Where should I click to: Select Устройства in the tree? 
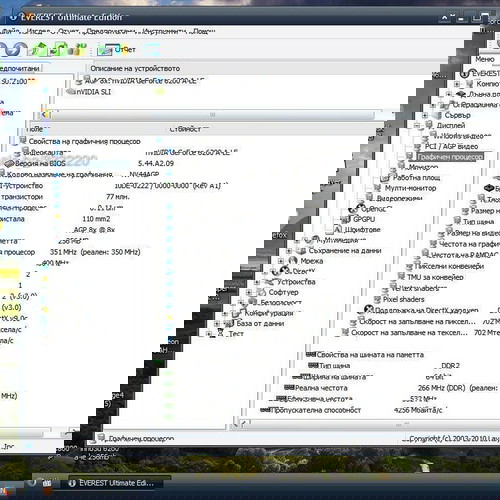pyautogui.click(x=296, y=282)
